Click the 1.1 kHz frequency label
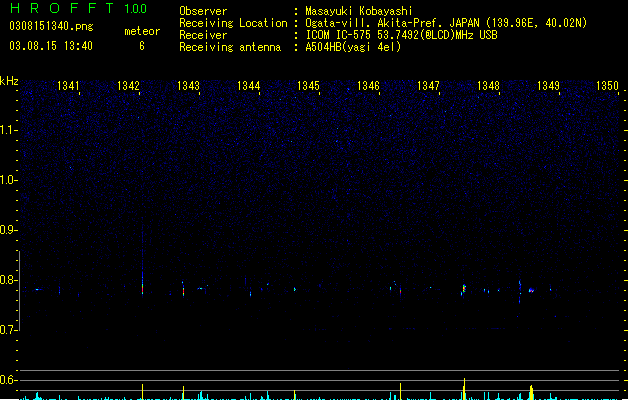629x400 pixels. pyautogui.click(x=8, y=130)
